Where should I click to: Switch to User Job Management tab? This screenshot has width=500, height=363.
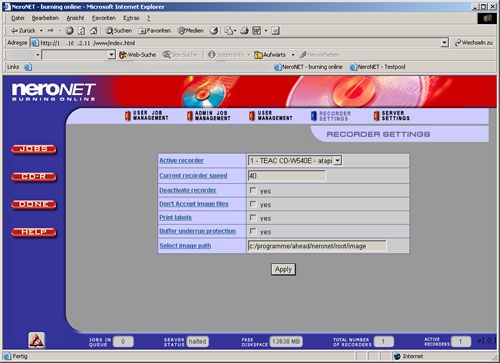click(x=147, y=116)
